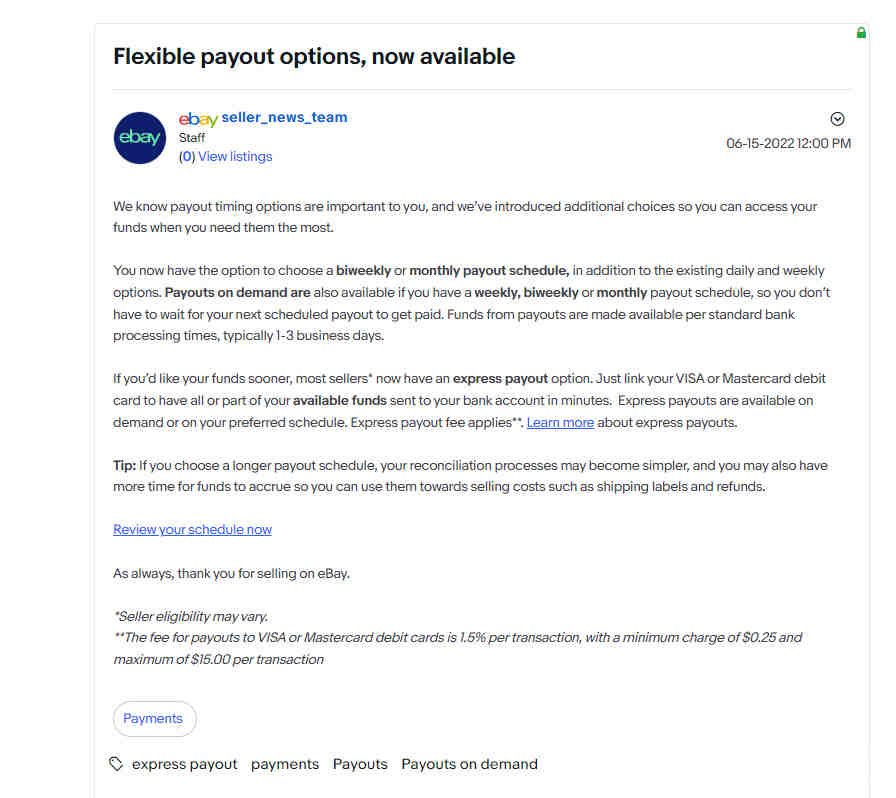Click the tag icon beside express payout
The image size is (896, 798).
coord(116,764)
